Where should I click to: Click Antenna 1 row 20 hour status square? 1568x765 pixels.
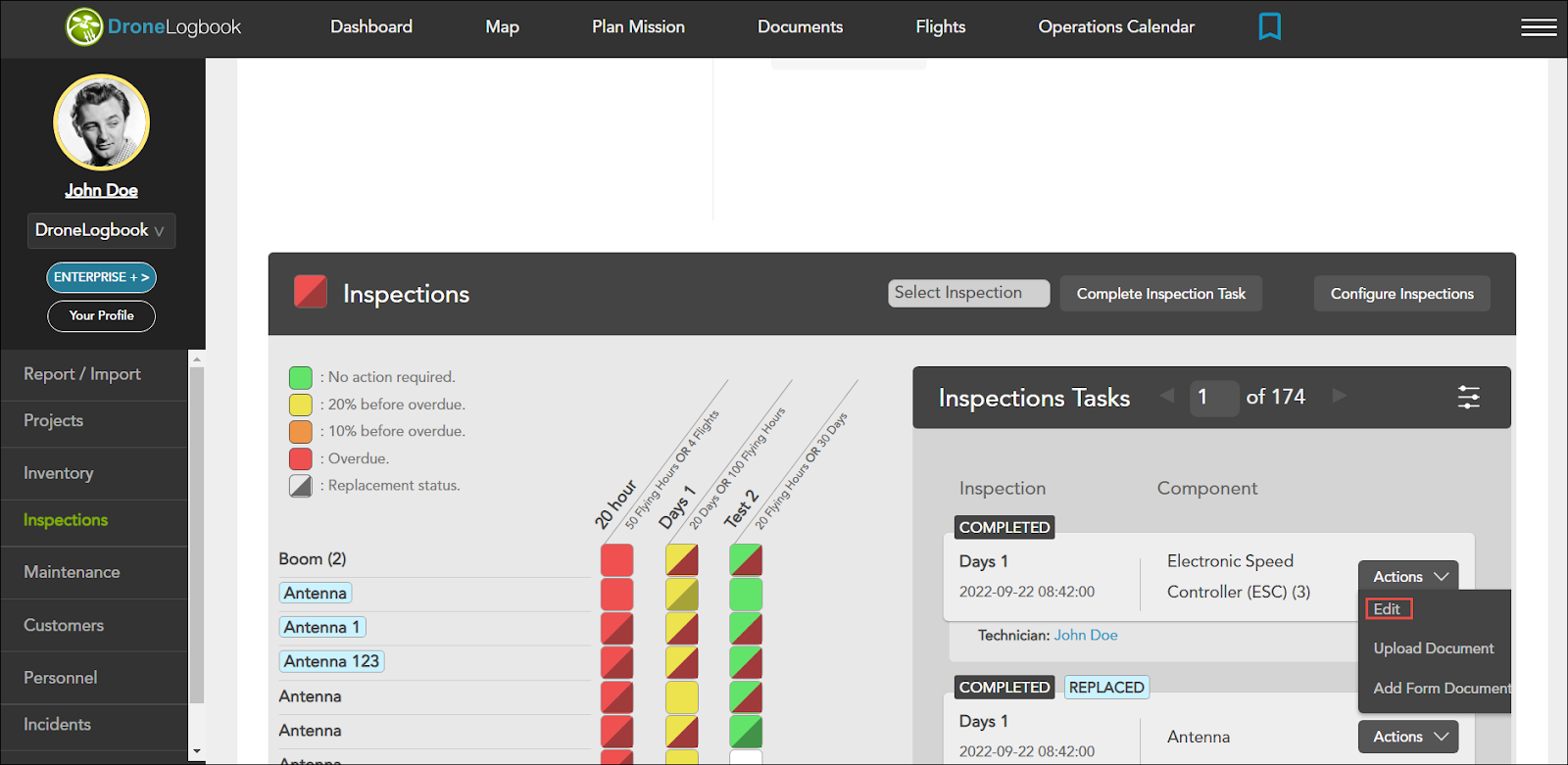pos(616,628)
